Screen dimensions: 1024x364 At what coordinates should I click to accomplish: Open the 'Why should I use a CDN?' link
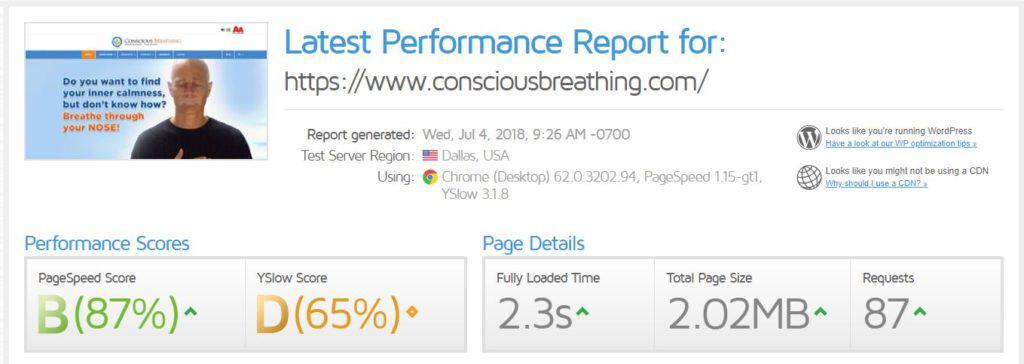click(876, 184)
